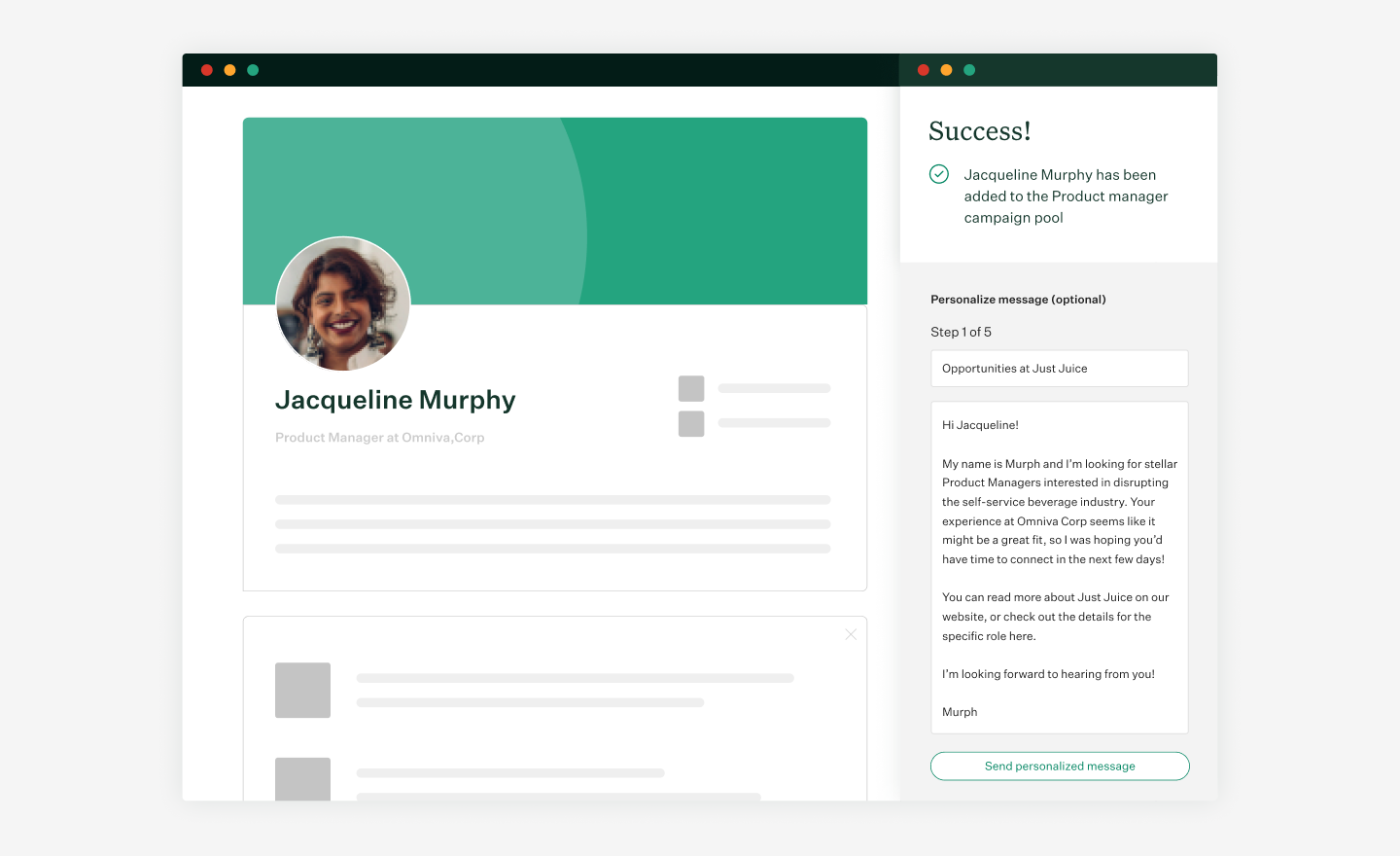Click the Product manager campaign pool confirmation message
The image size is (1400, 856).
[x=1066, y=196]
